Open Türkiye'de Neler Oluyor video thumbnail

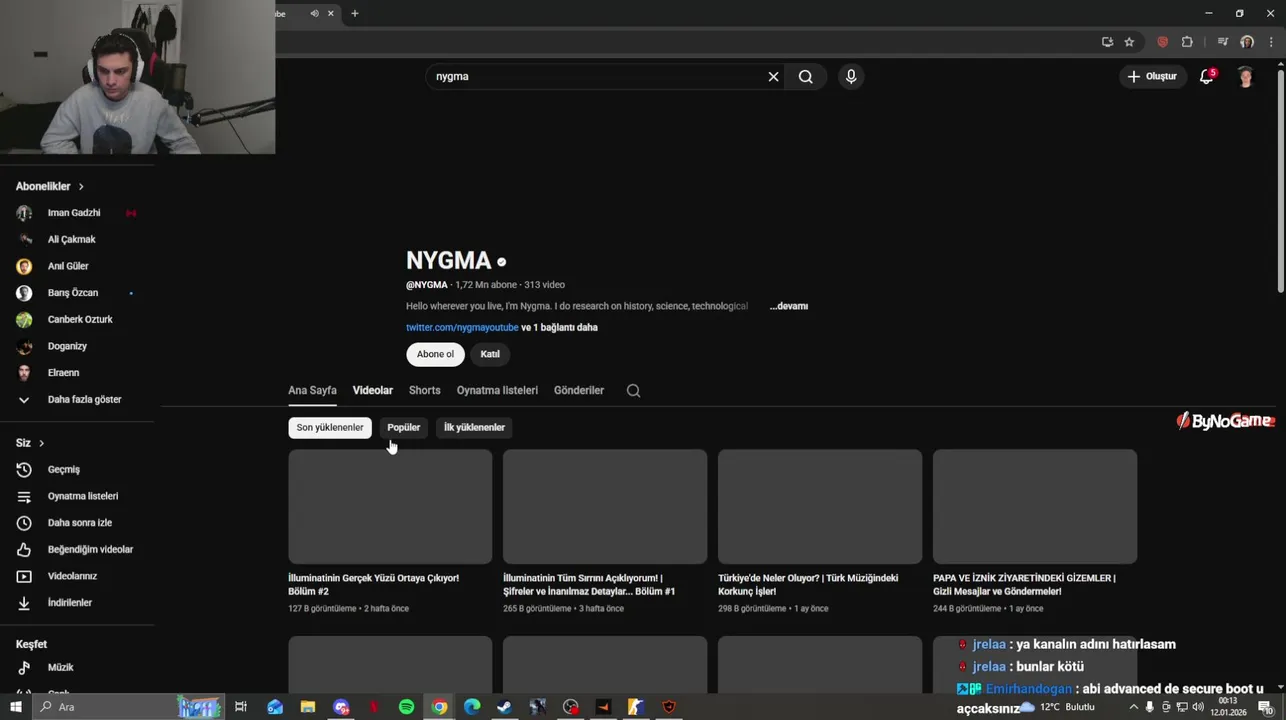(x=820, y=507)
